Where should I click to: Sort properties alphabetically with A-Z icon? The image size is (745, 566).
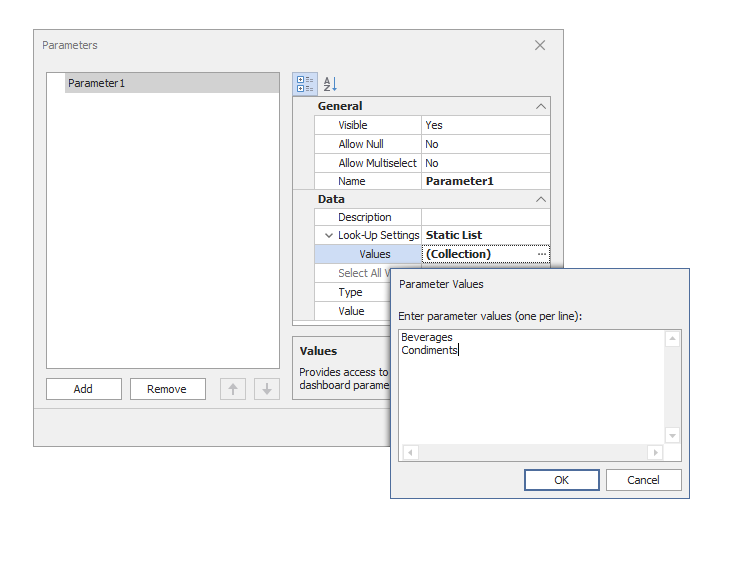(x=330, y=84)
